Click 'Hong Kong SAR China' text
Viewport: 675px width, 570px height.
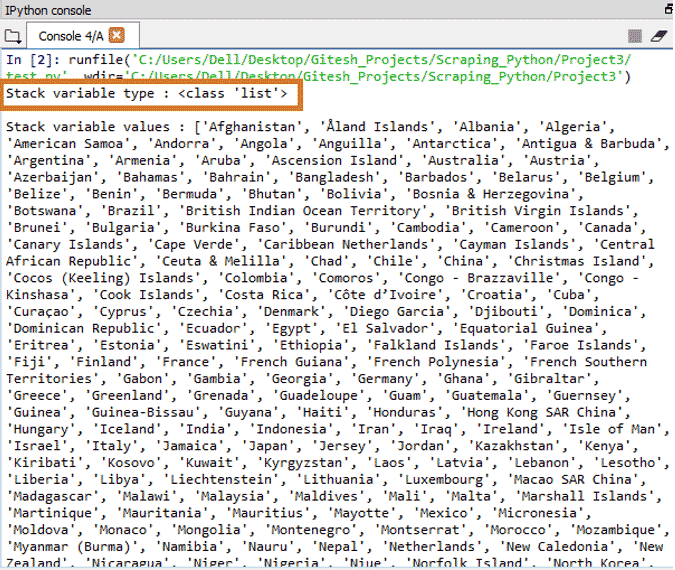542,412
